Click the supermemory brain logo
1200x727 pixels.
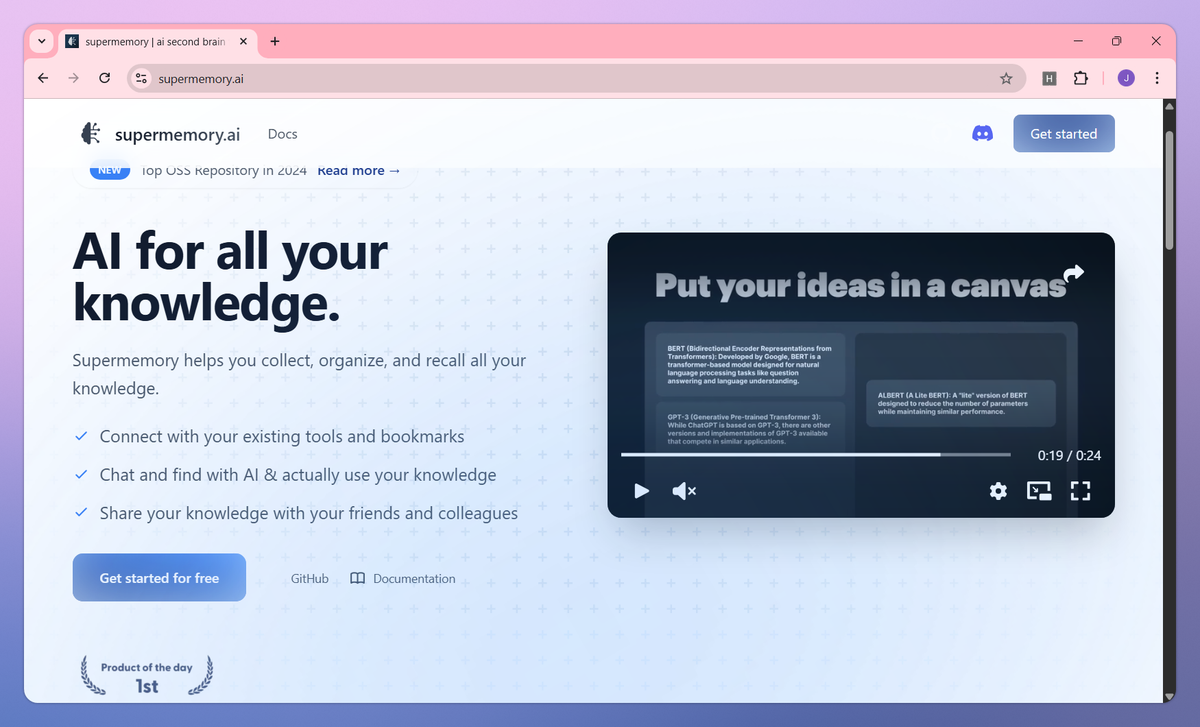(91, 133)
